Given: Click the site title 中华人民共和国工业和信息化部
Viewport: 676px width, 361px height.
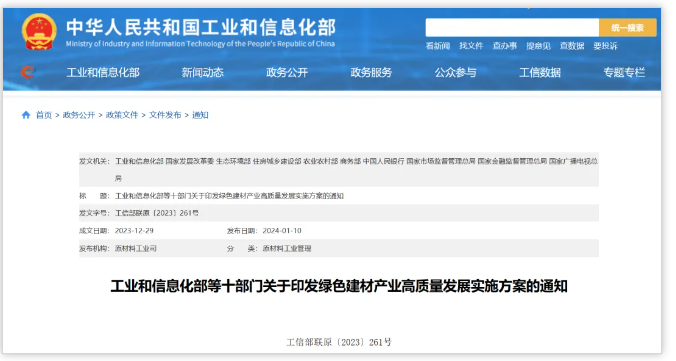Looking at the screenshot, I should pos(201,27).
